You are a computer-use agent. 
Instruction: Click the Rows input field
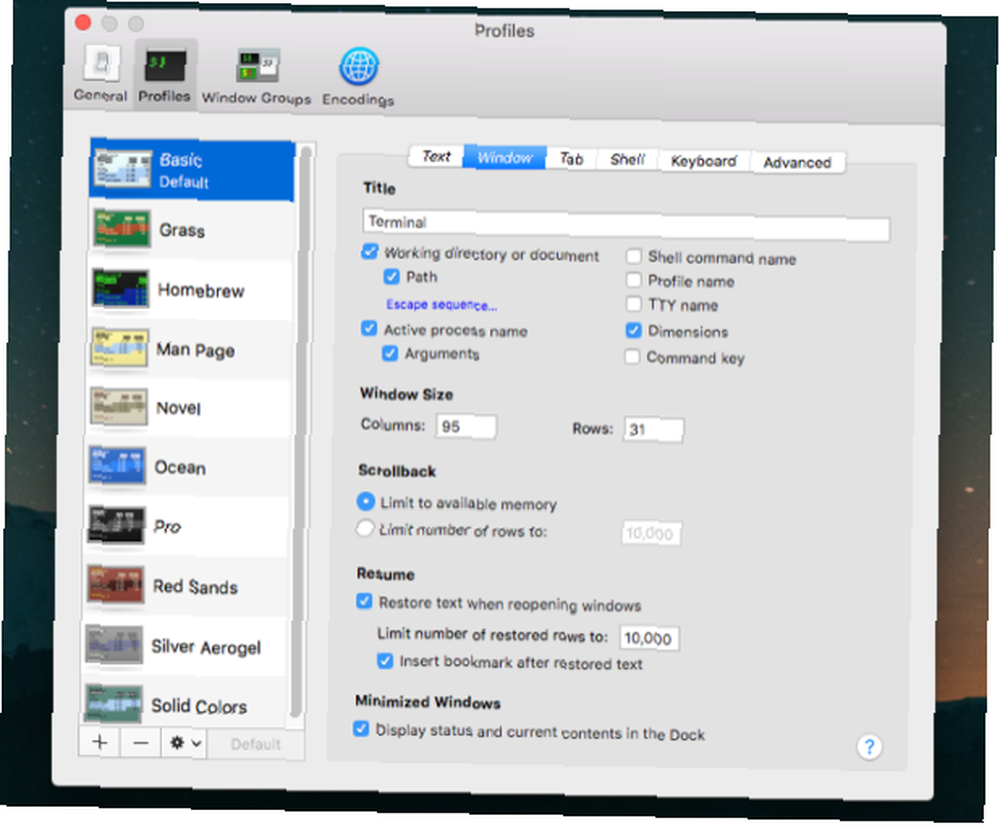coord(654,430)
